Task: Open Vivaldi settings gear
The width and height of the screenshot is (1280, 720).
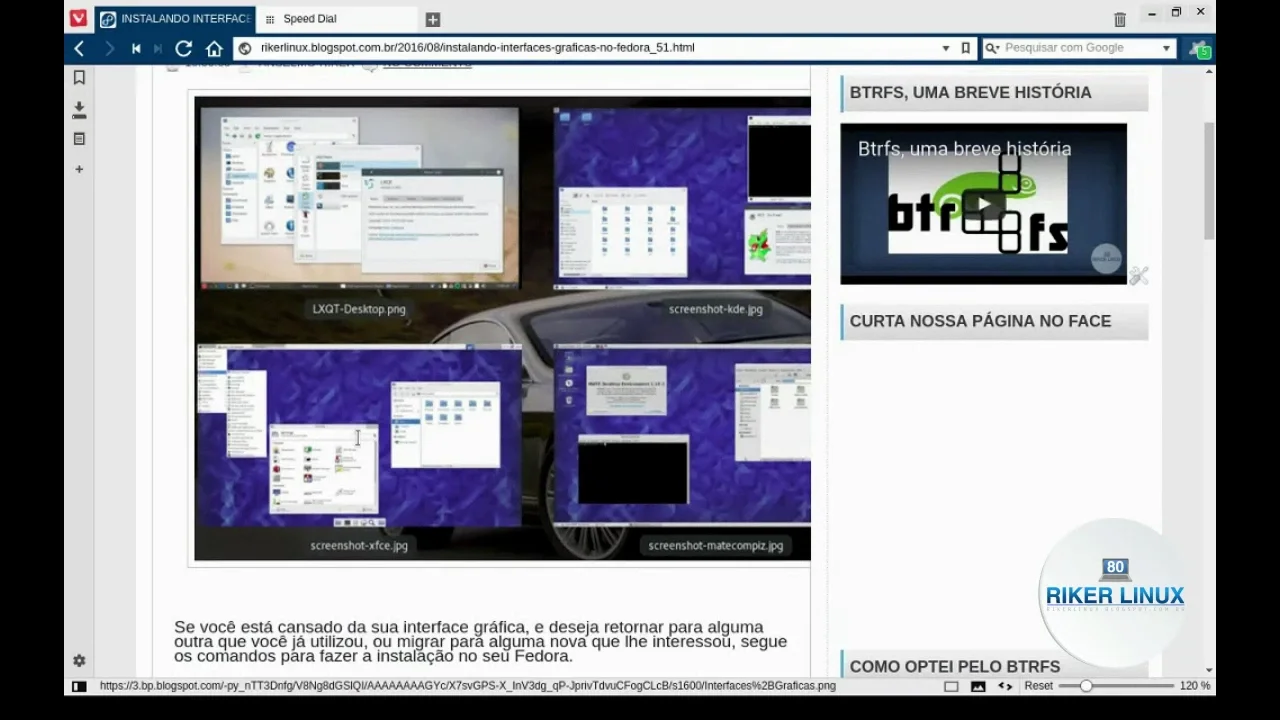Action: [x=79, y=661]
